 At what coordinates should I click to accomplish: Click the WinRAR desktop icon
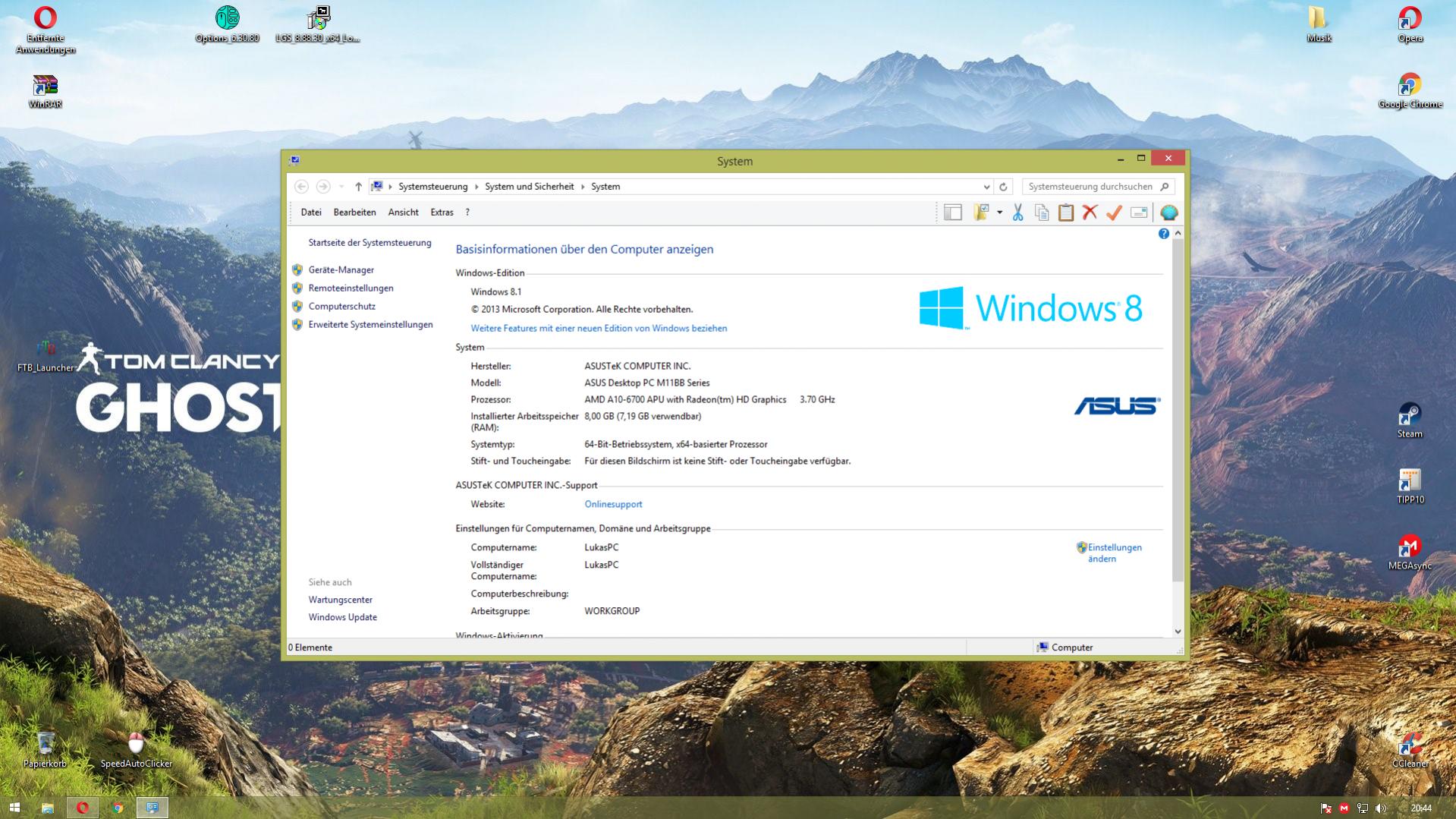tap(45, 90)
